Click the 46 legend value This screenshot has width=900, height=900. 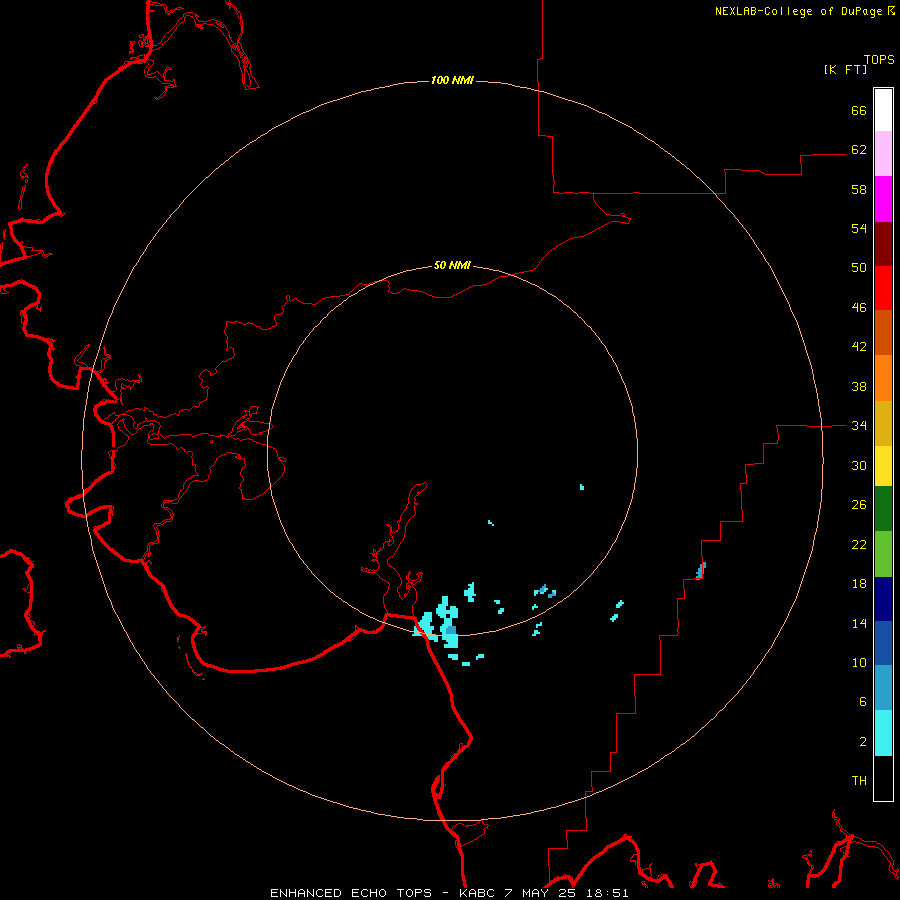(859, 307)
